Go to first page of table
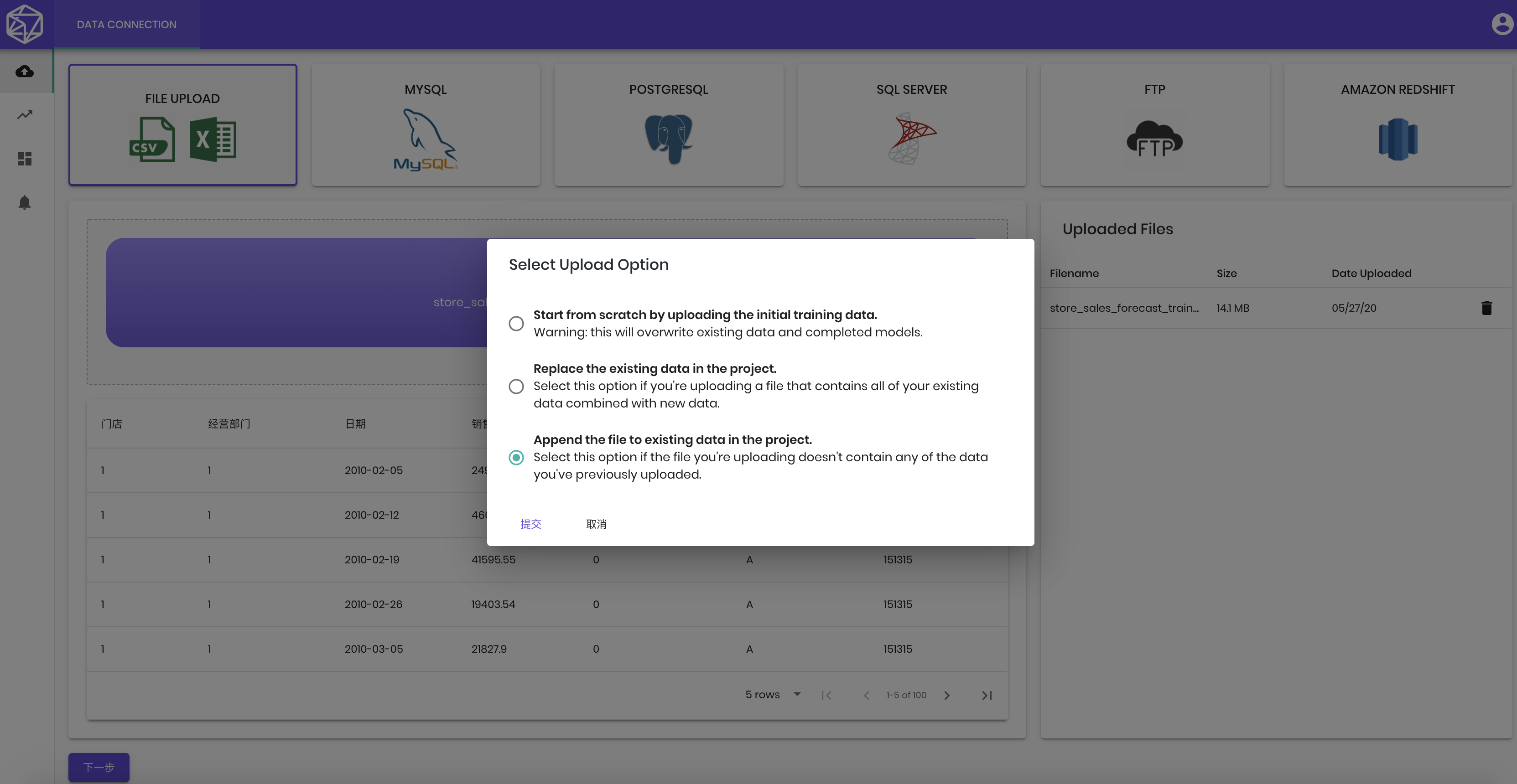Viewport: 1517px width, 784px height. click(826, 695)
